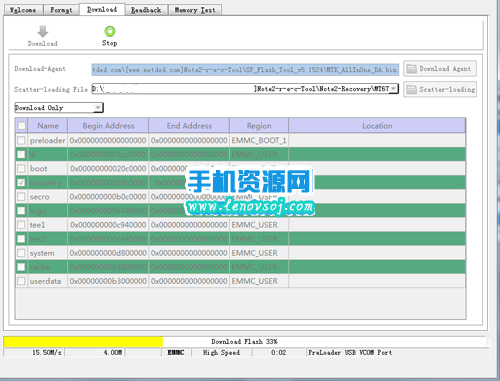Click begin address 0x0000000001cc0000

(x=108, y=154)
